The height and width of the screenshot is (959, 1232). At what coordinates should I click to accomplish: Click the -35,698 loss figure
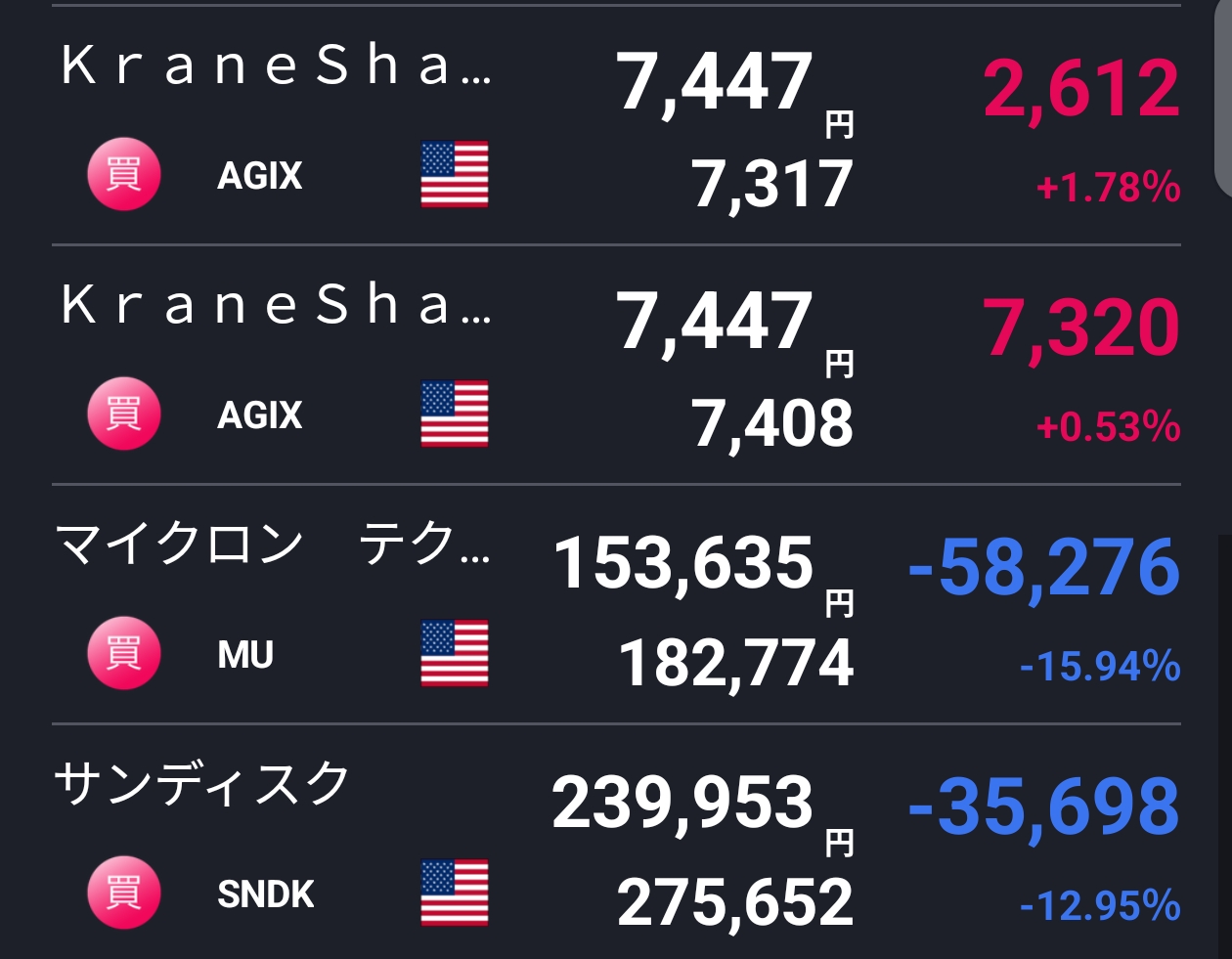tap(1043, 806)
